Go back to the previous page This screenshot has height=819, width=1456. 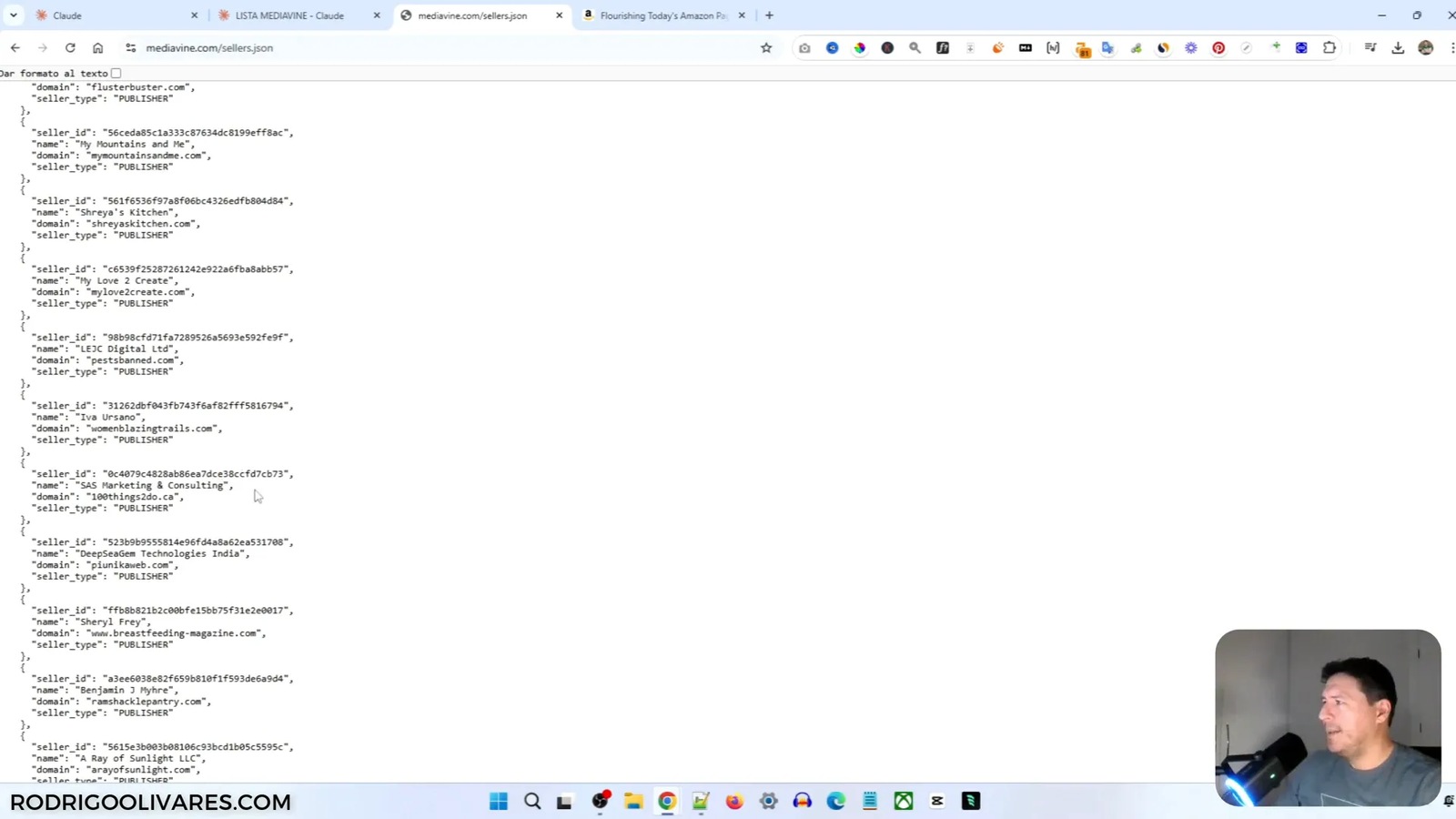click(15, 48)
